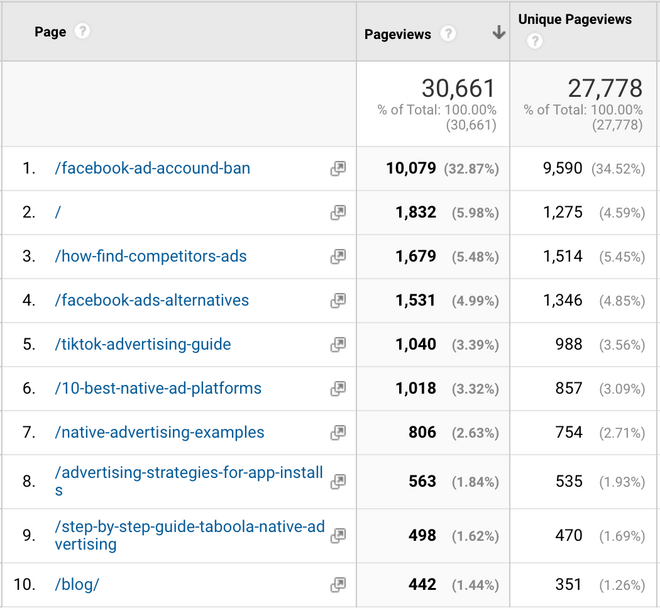Image resolution: width=660 pixels, height=610 pixels.
Task: Click external icon next to /10-best-native-ad-platforms
Action: click(x=338, y=389)
